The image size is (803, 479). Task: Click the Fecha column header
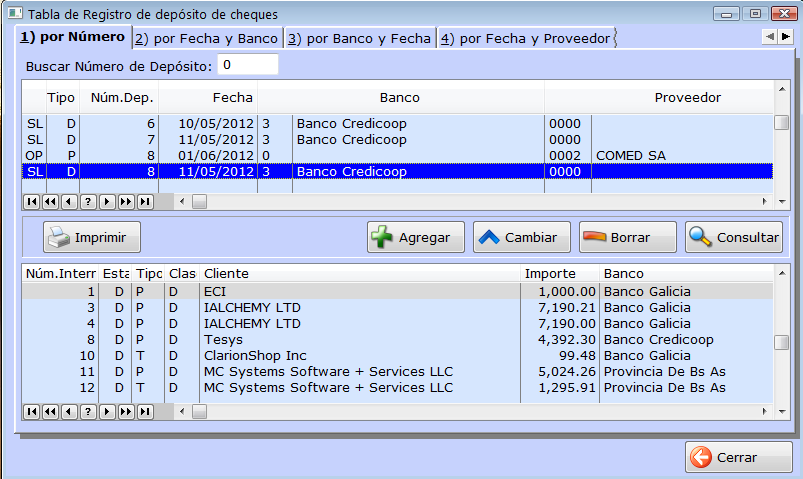(208, 97)
